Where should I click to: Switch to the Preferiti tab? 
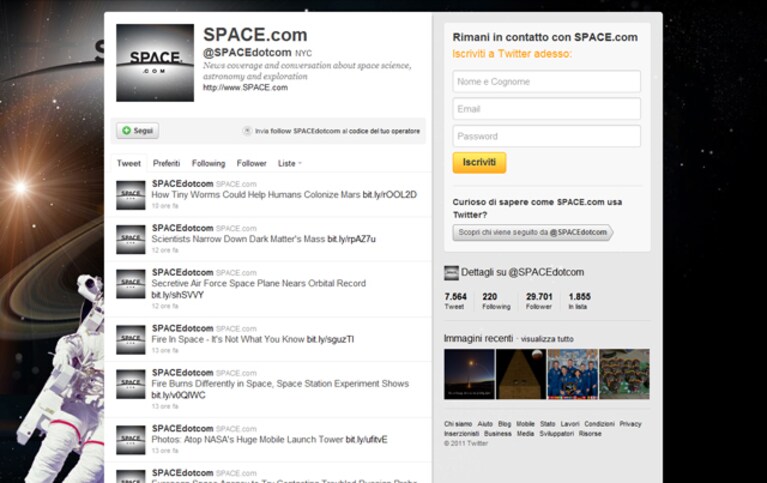coord(166,163)
